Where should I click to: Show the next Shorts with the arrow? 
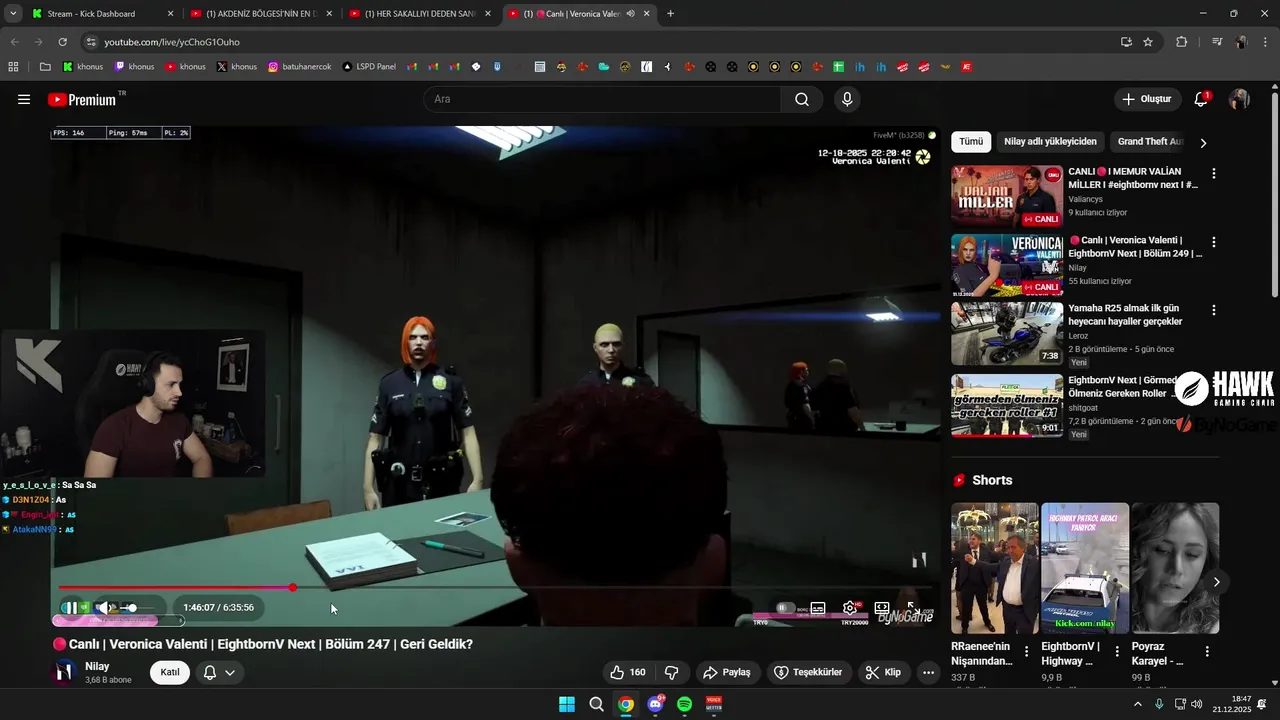point(1217,581)
